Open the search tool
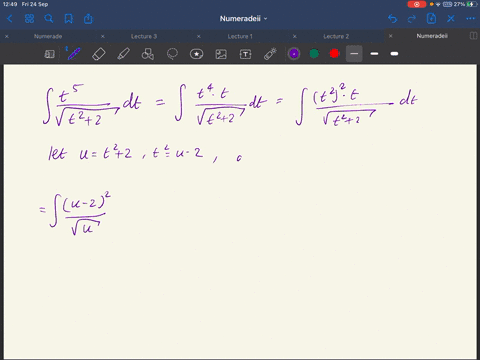Image resolution: width=480 pixels, height=360 pixels. point(49,19)
